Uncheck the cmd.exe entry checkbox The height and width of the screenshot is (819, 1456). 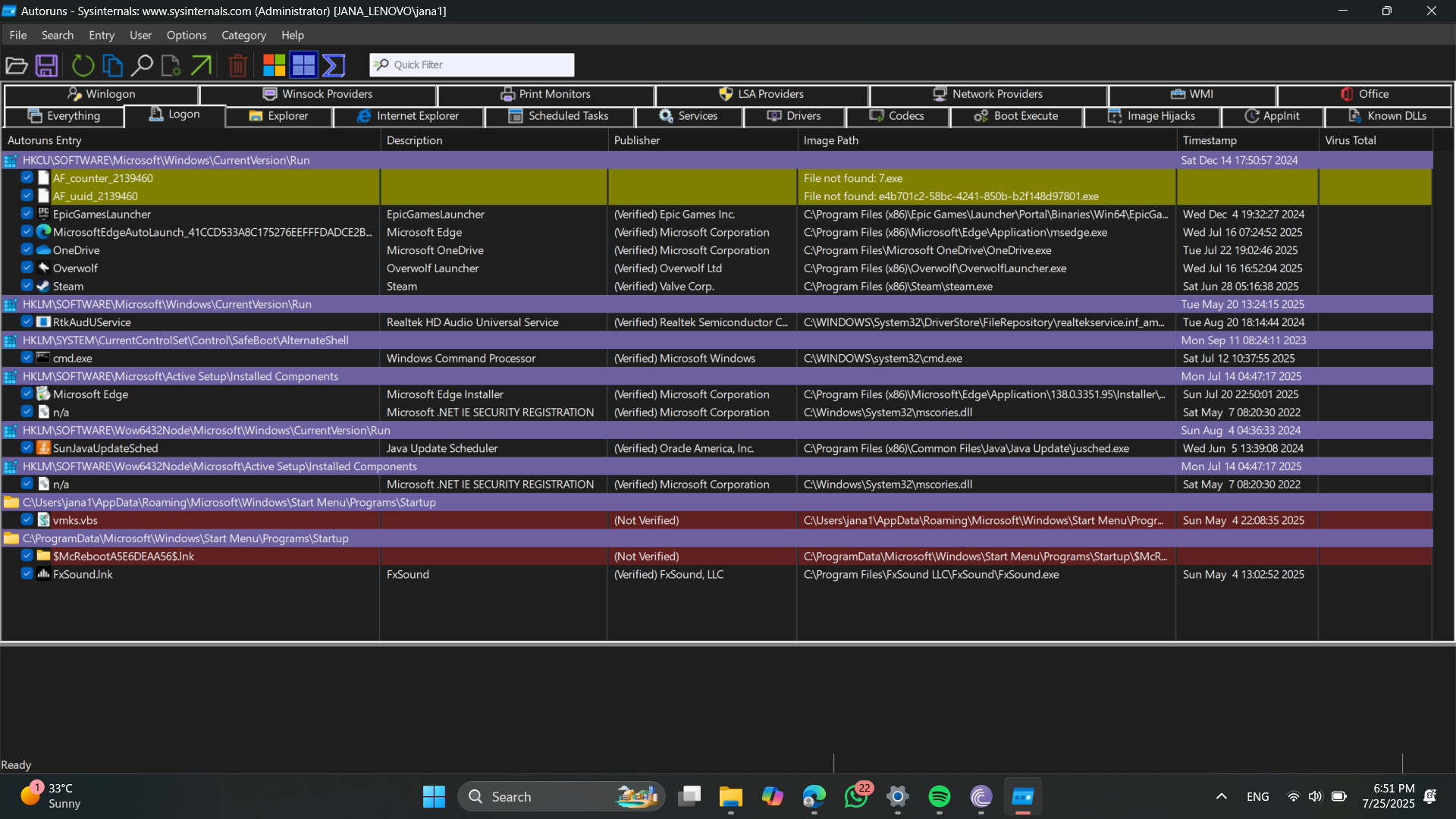[x=27, y=358]
